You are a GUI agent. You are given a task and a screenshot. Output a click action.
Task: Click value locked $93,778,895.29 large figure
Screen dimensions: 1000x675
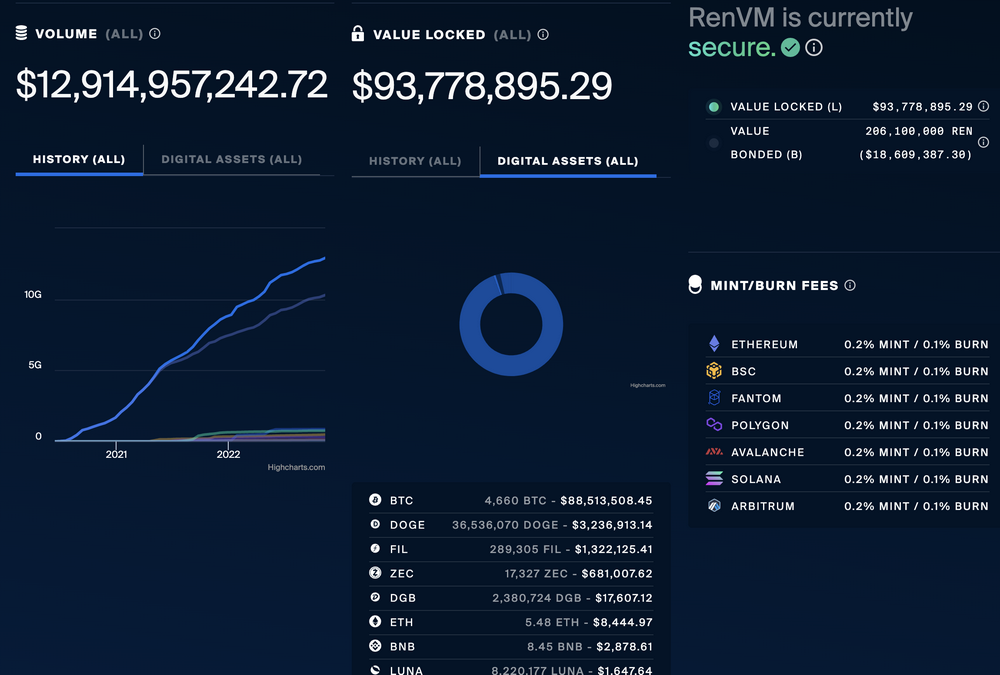(482, 85)
